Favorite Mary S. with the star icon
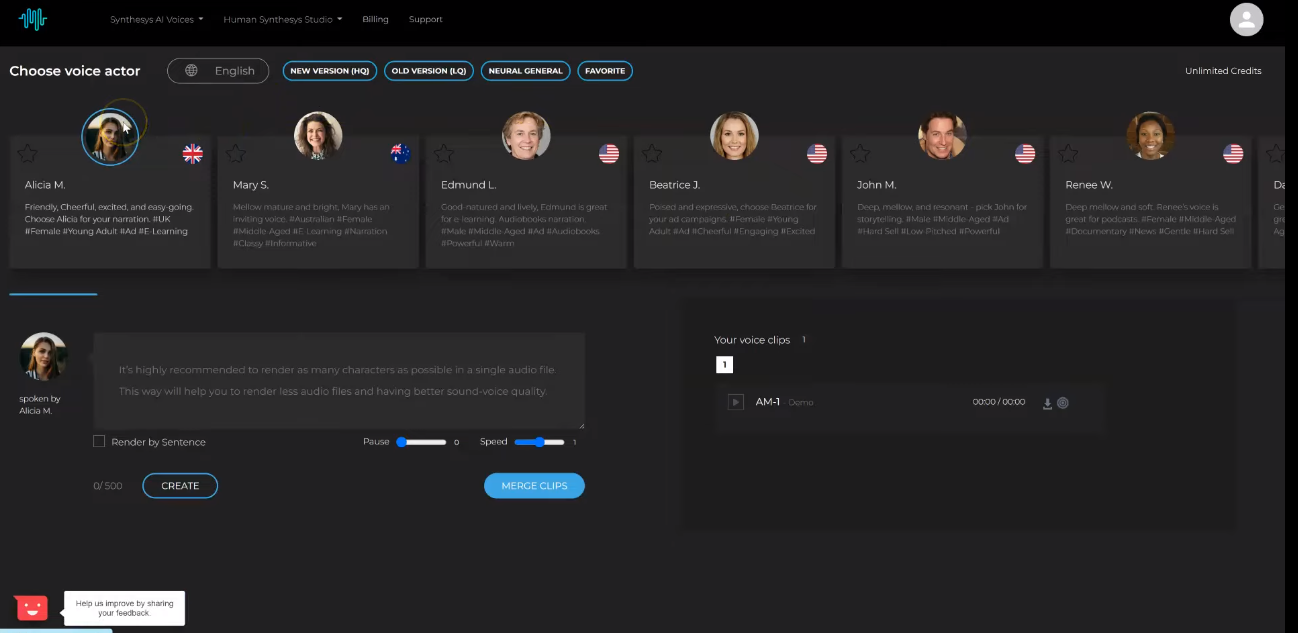The width and height of the screenshot is (1298, 633). tap(236, 153)
